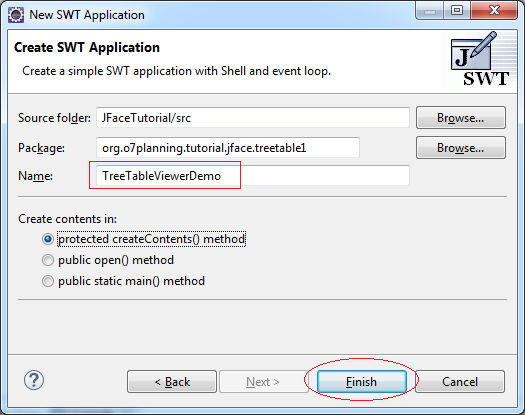The width and height of the screenshot is (525, 415).
Task: Maximize the New SWT Application dialog
Action: pos(457,11)
